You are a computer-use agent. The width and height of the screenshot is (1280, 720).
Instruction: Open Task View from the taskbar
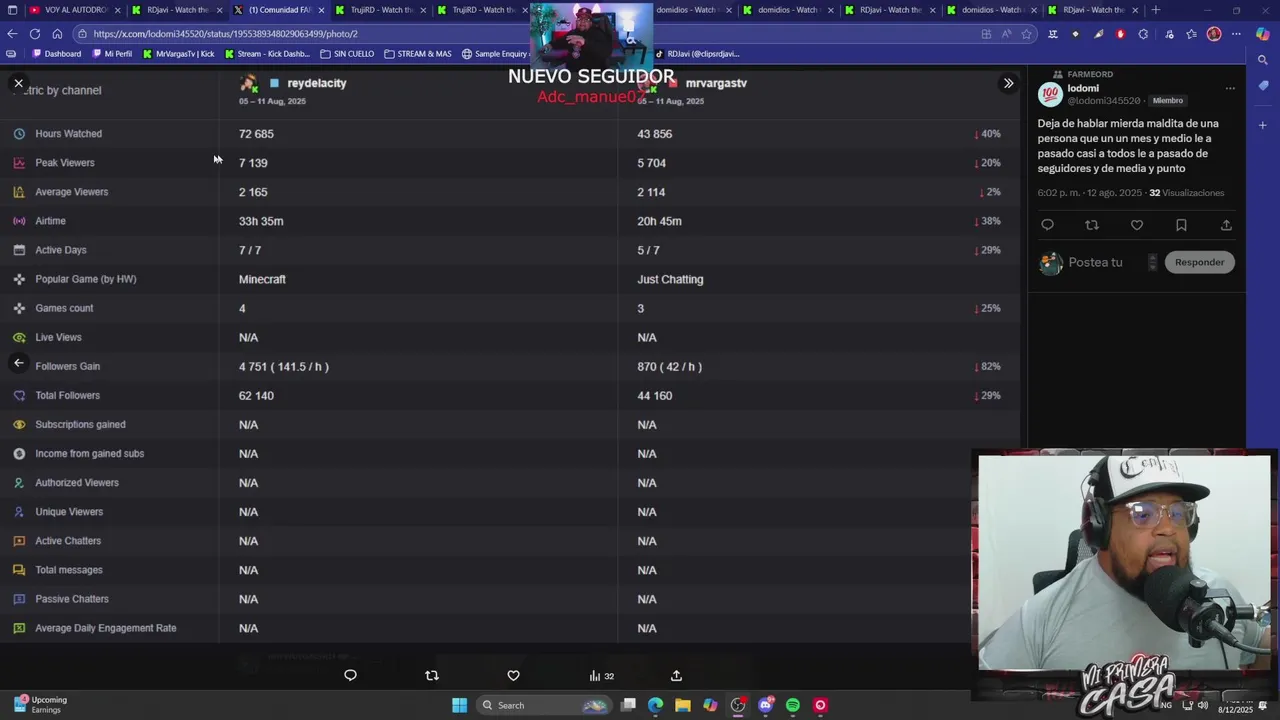tap(628, 705)
